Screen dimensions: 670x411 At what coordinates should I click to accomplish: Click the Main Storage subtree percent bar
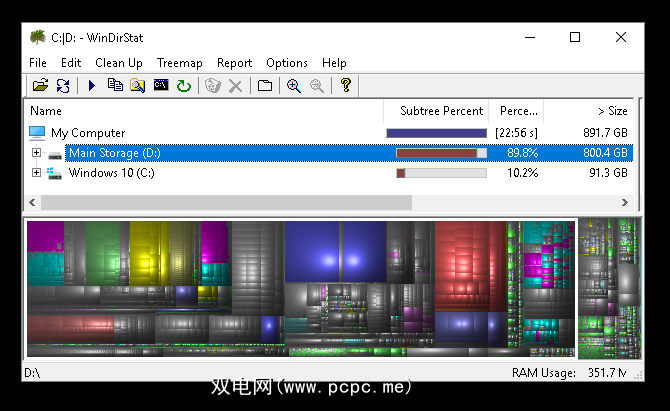pyautogui.click(x=441, y=153)
